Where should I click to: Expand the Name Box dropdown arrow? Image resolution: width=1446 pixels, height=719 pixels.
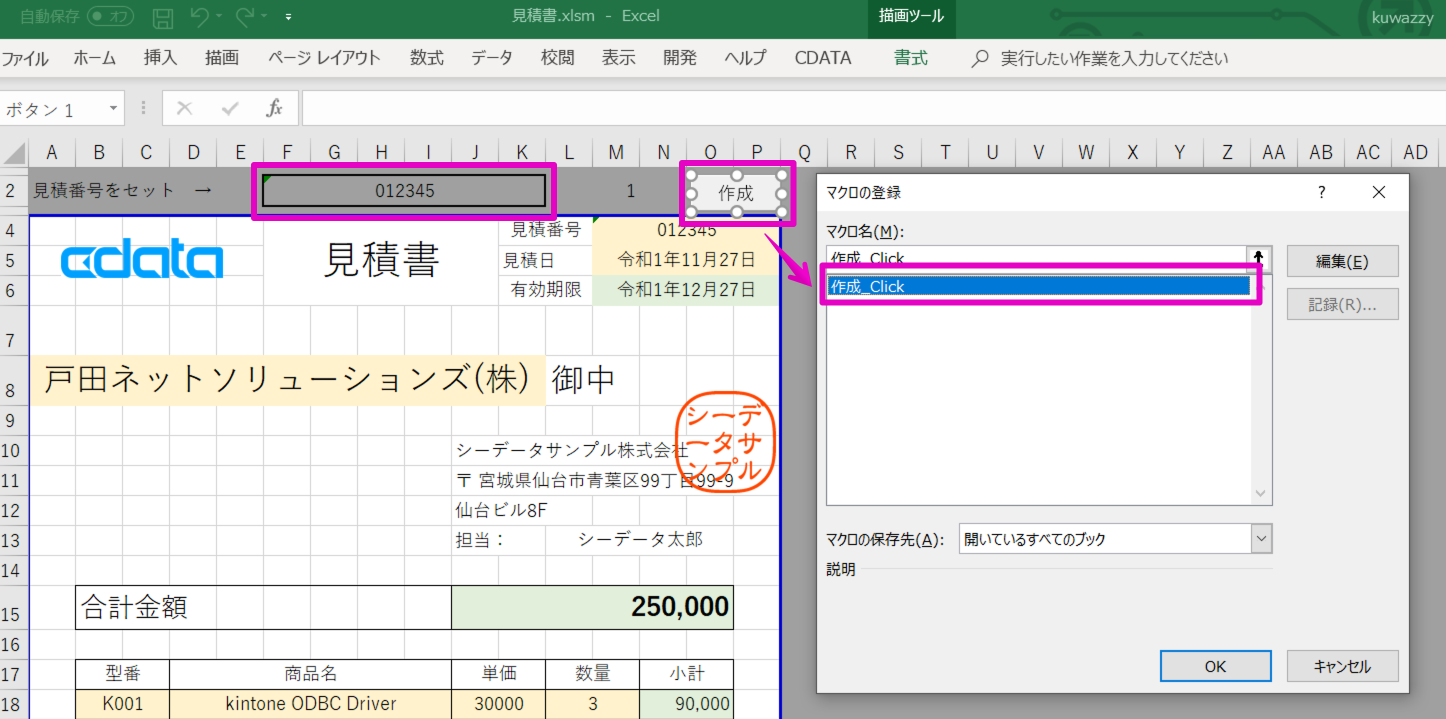pos(114,108)
